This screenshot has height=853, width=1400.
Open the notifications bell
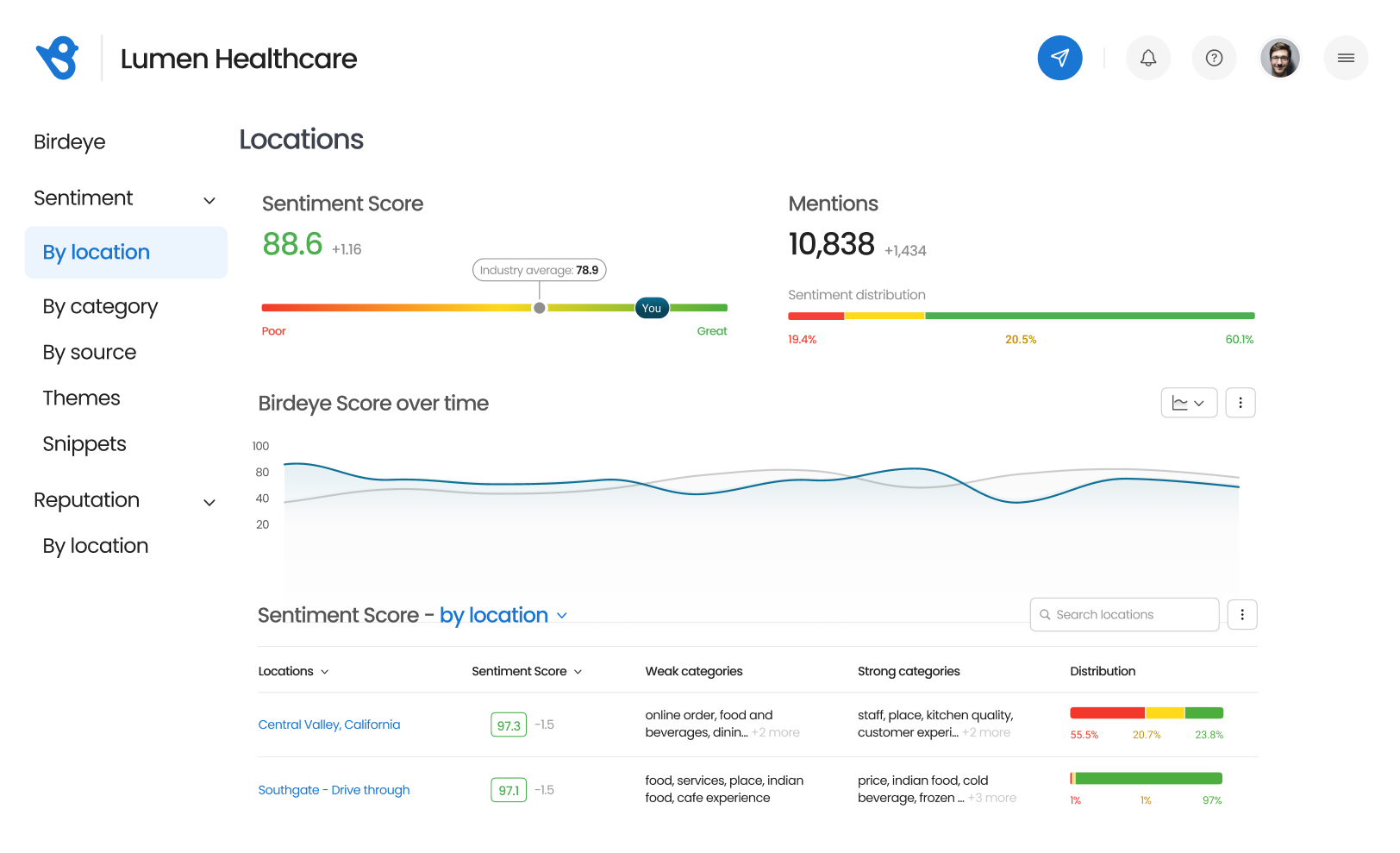coord(1148,58)
